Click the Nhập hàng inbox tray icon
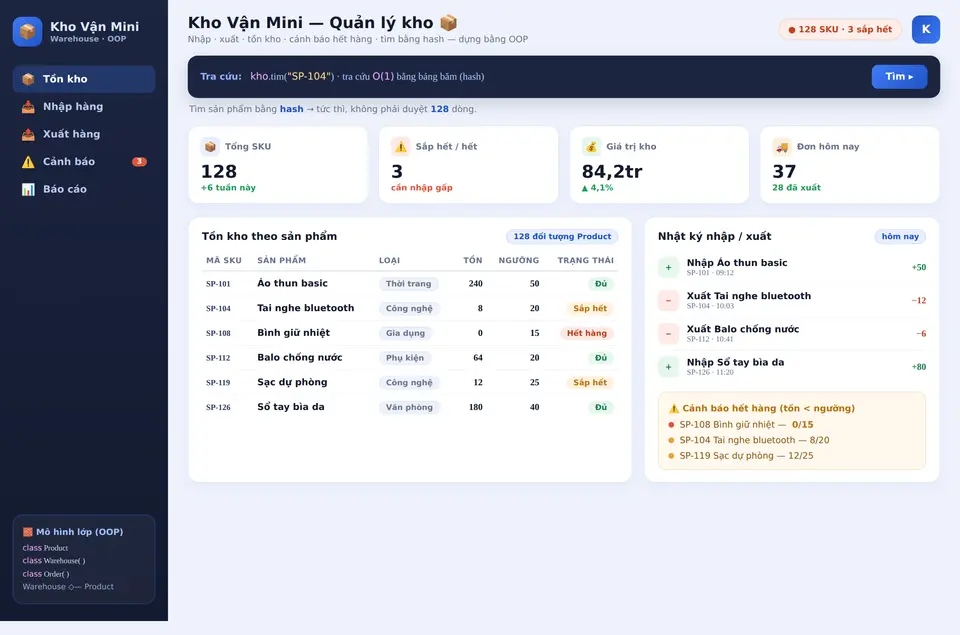 [x=28, y=107]
